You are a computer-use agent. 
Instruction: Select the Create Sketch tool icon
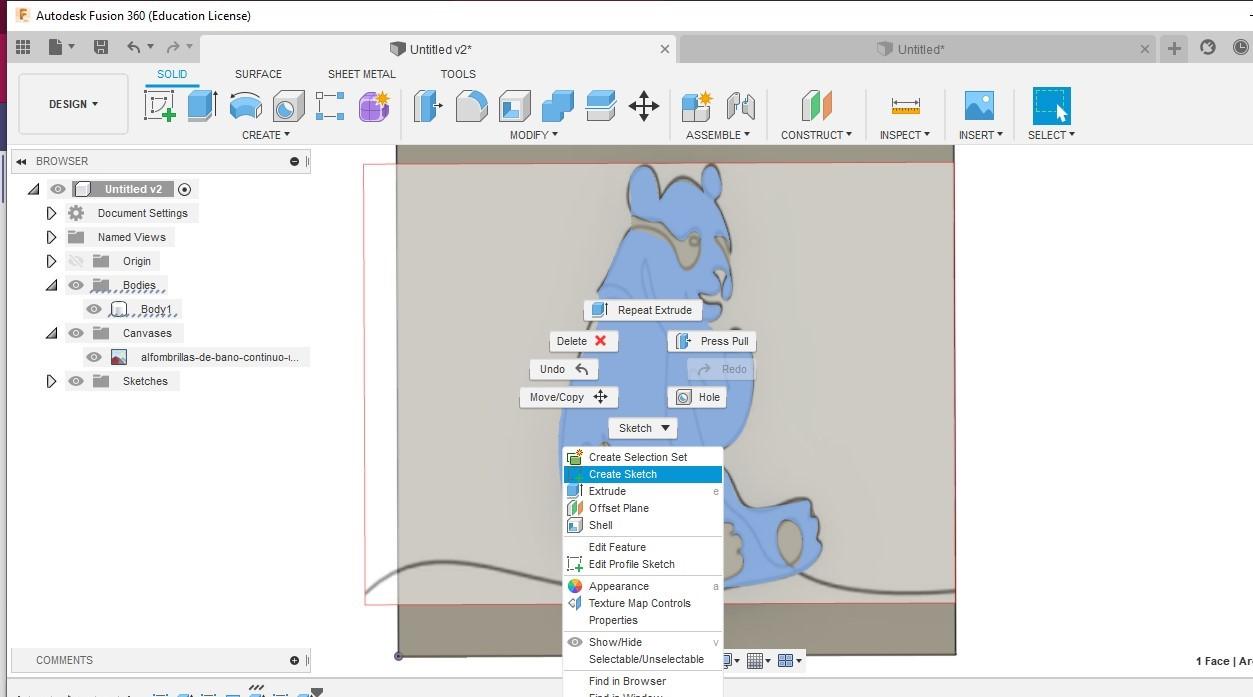(x=160, y=106)
